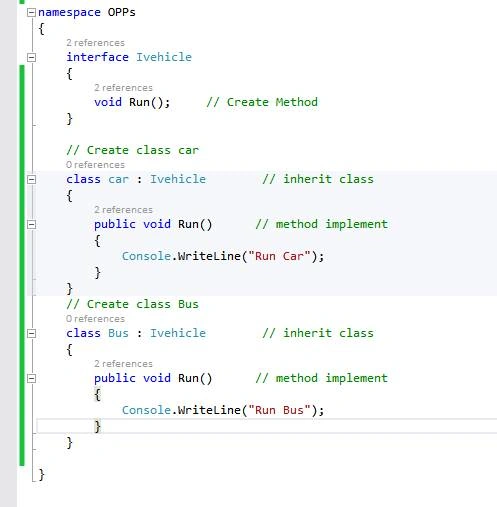
Task: Click the highlighted opening brace of Bus Run()
Action: click(x=97, y=395)
